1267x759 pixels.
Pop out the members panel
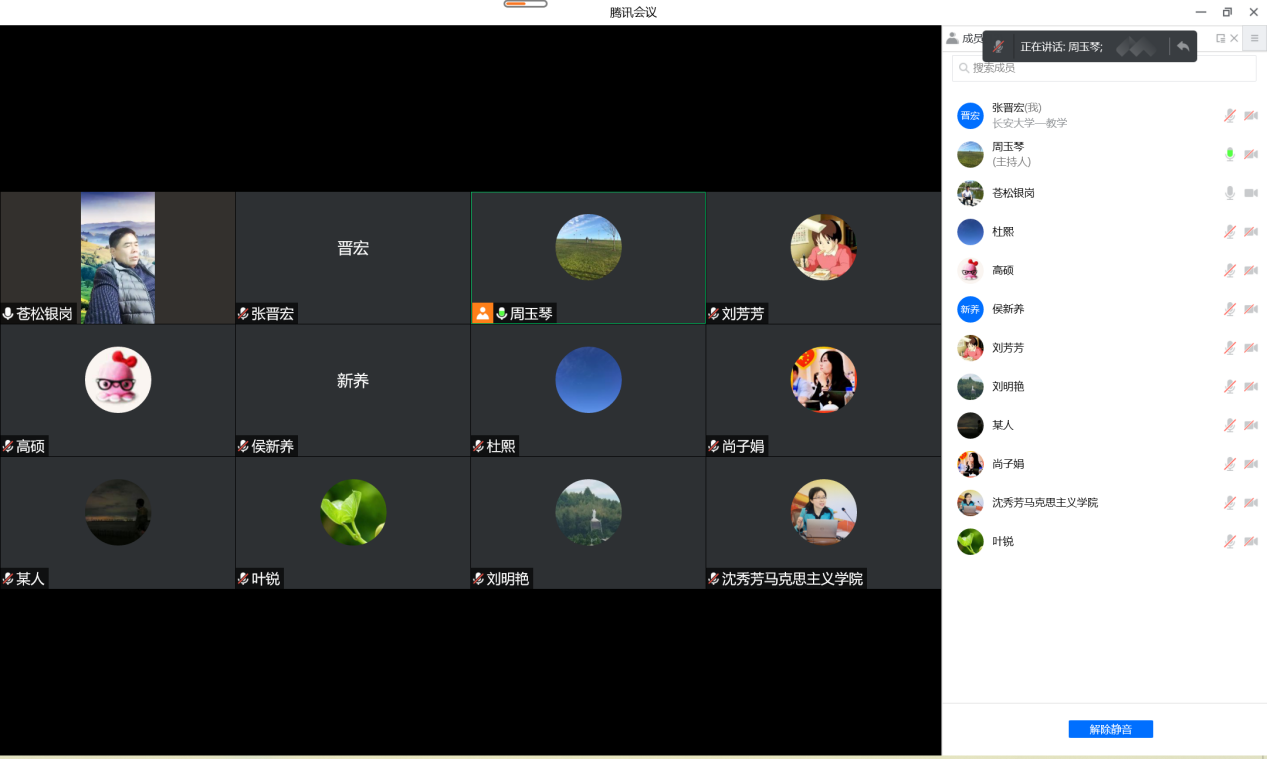click(x=1220, y=38)
